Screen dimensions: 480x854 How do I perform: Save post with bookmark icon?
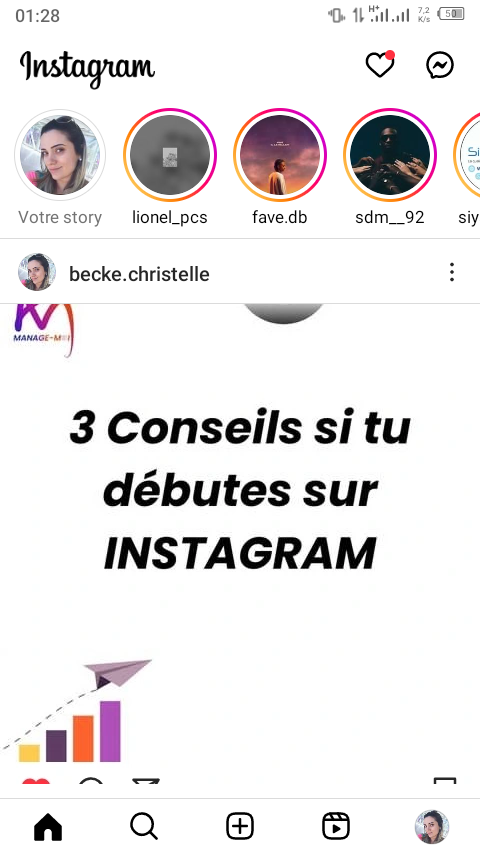pos(445,781)
